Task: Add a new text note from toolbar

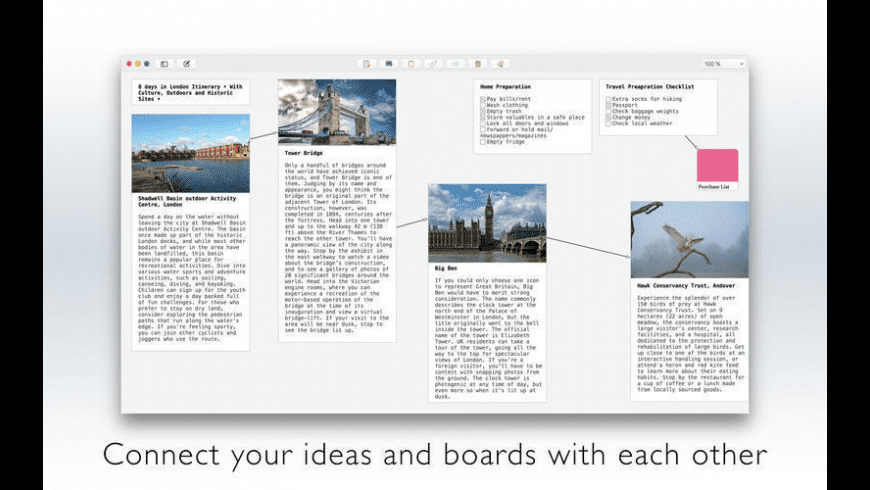Action: point(366,64)
